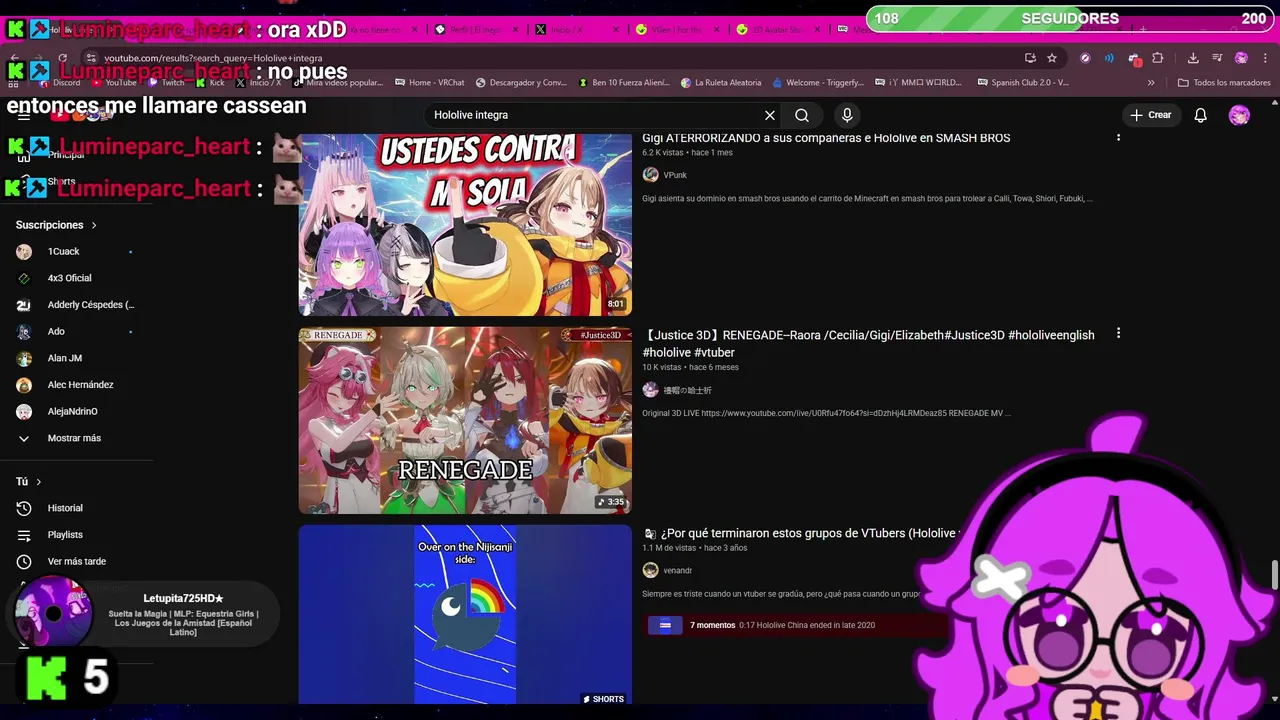Screen dimensions: 1280x720
Task: Click the Ver más tarde clock icon
Action: [24, 561]
